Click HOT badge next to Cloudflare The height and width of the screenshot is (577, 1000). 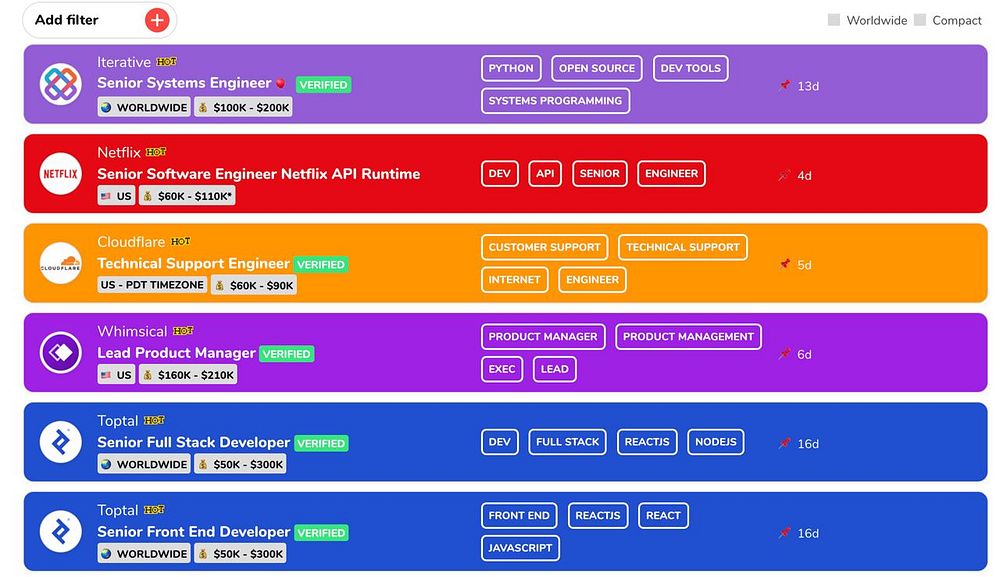180,241
